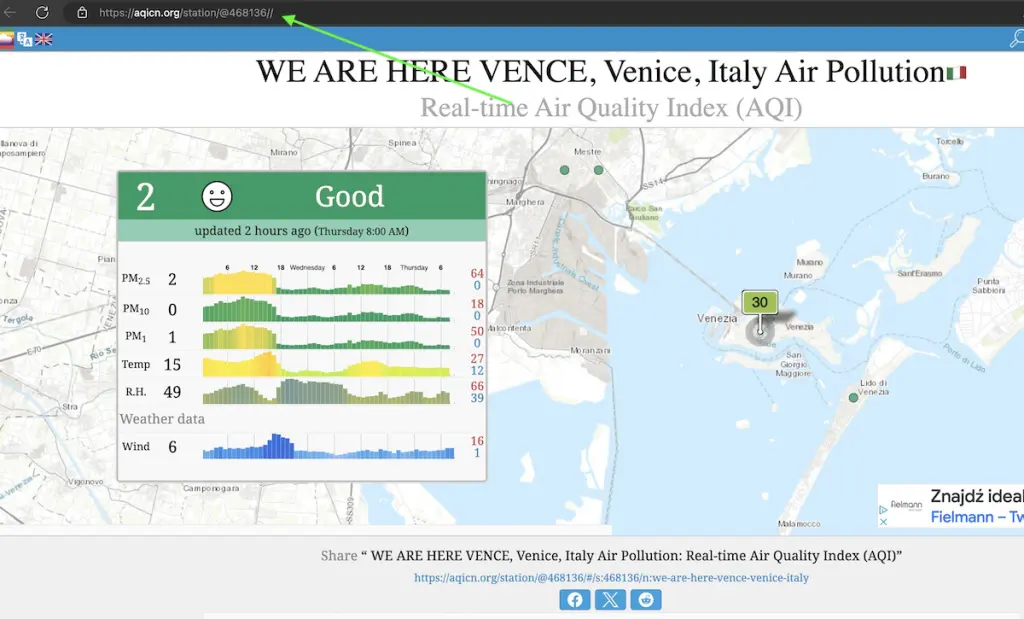1024x619 pixels.
Task: Click the padlock site security icon
Action: [x=82, y=13]
